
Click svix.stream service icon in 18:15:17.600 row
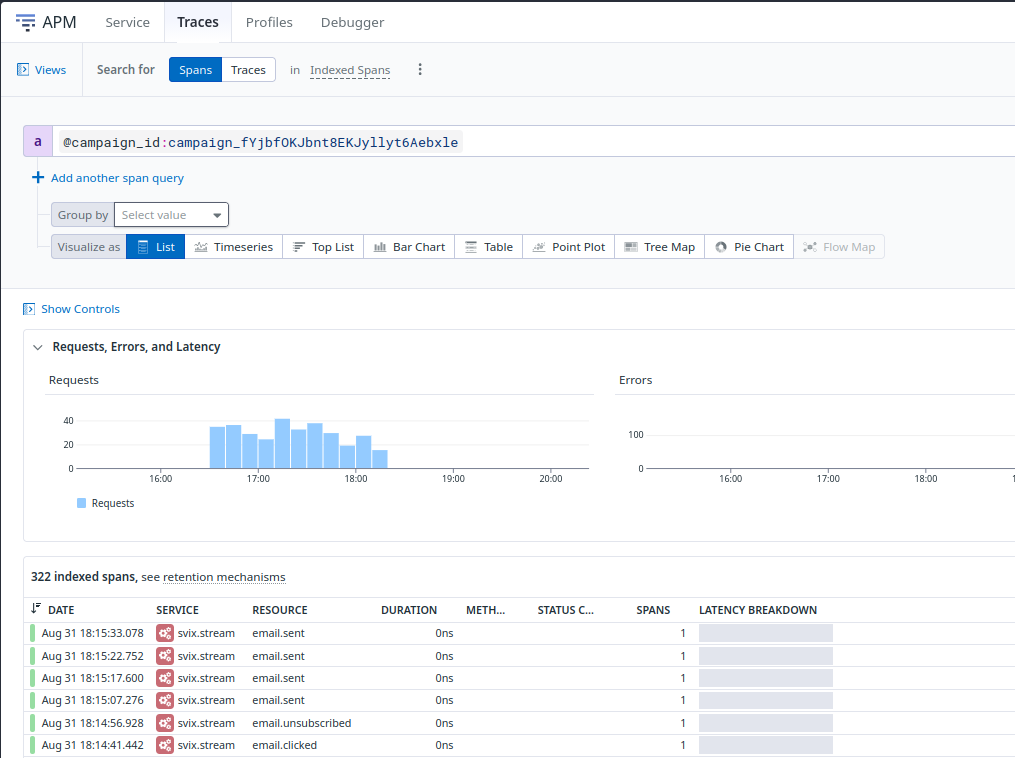click(165, 678)
